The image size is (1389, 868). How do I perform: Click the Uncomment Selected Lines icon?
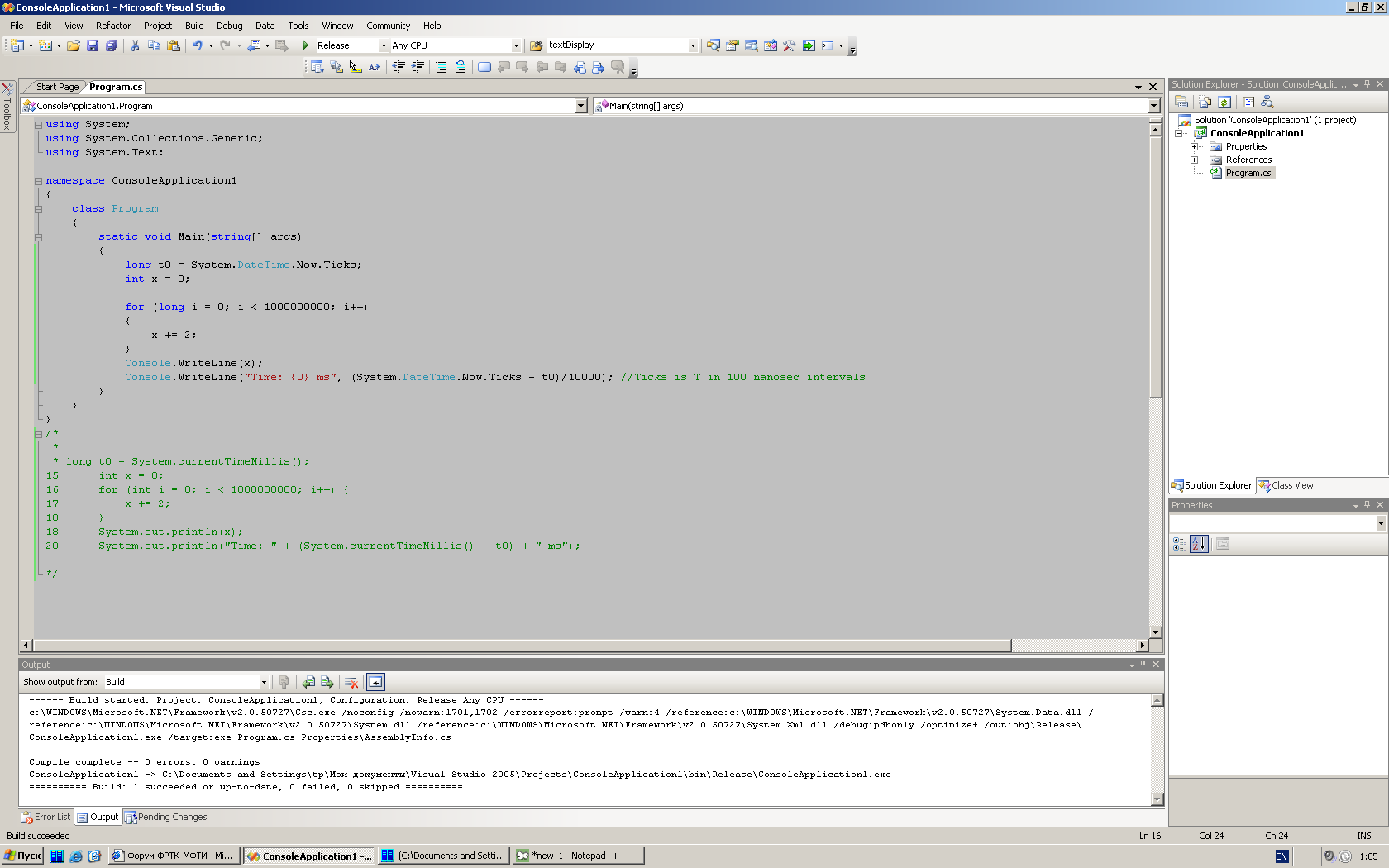461,67
